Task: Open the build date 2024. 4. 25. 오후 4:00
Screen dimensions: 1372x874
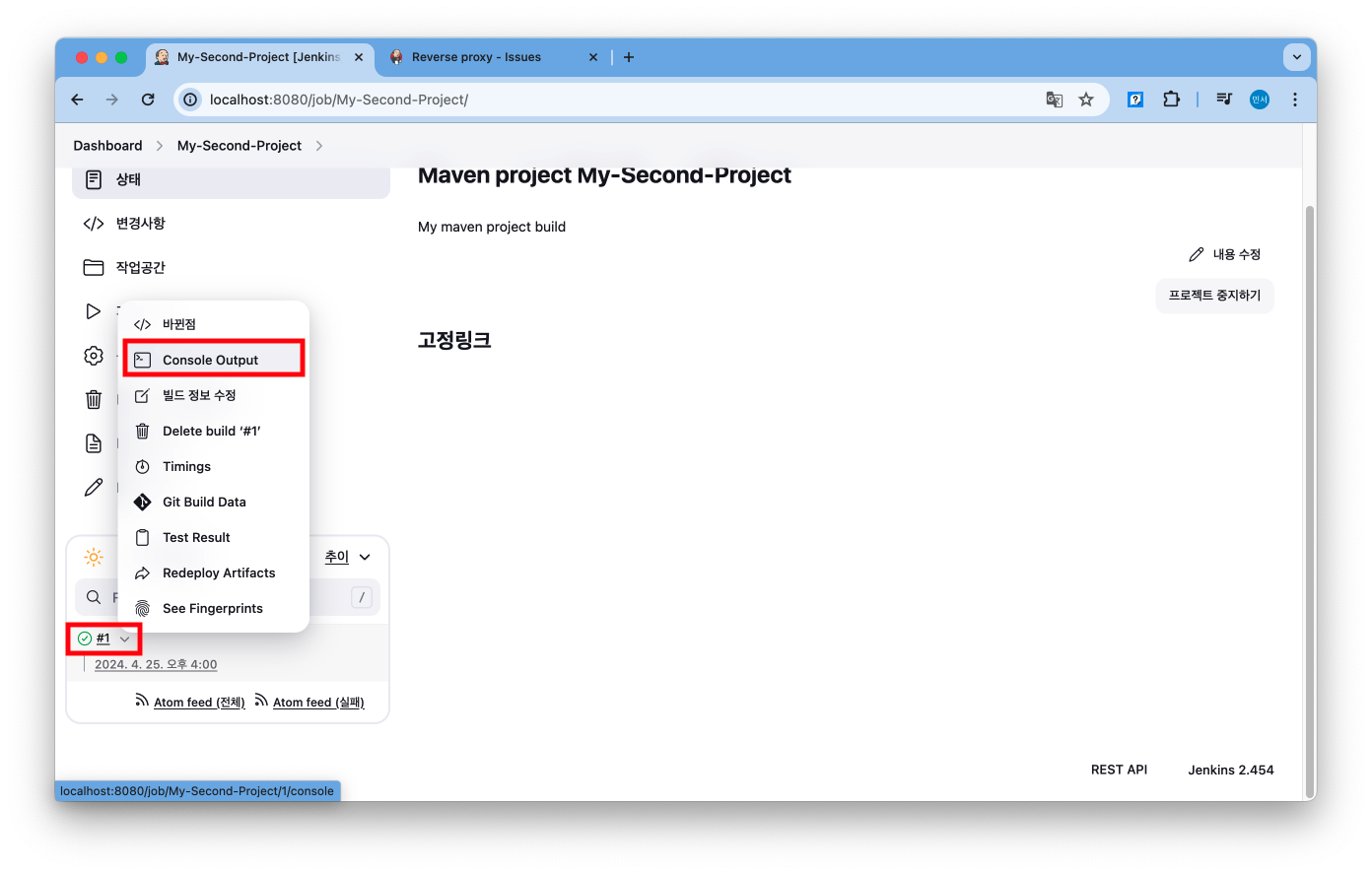Action: tap(156, 665)
